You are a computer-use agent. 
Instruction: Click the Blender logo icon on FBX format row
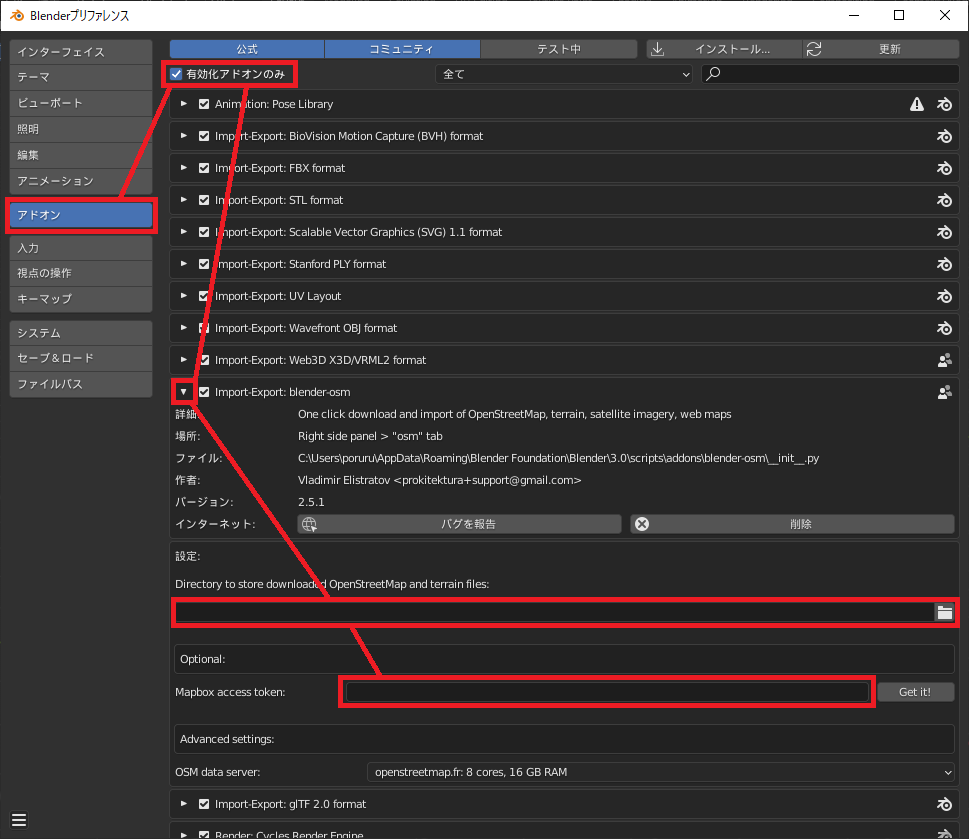(x=943, y=168)
